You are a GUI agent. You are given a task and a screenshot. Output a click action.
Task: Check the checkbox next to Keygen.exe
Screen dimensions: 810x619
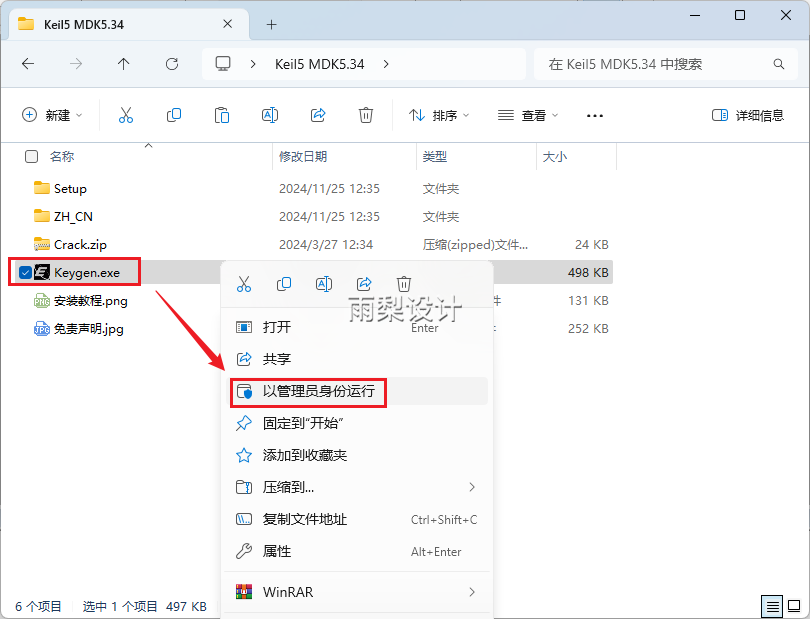coord(27,271)
